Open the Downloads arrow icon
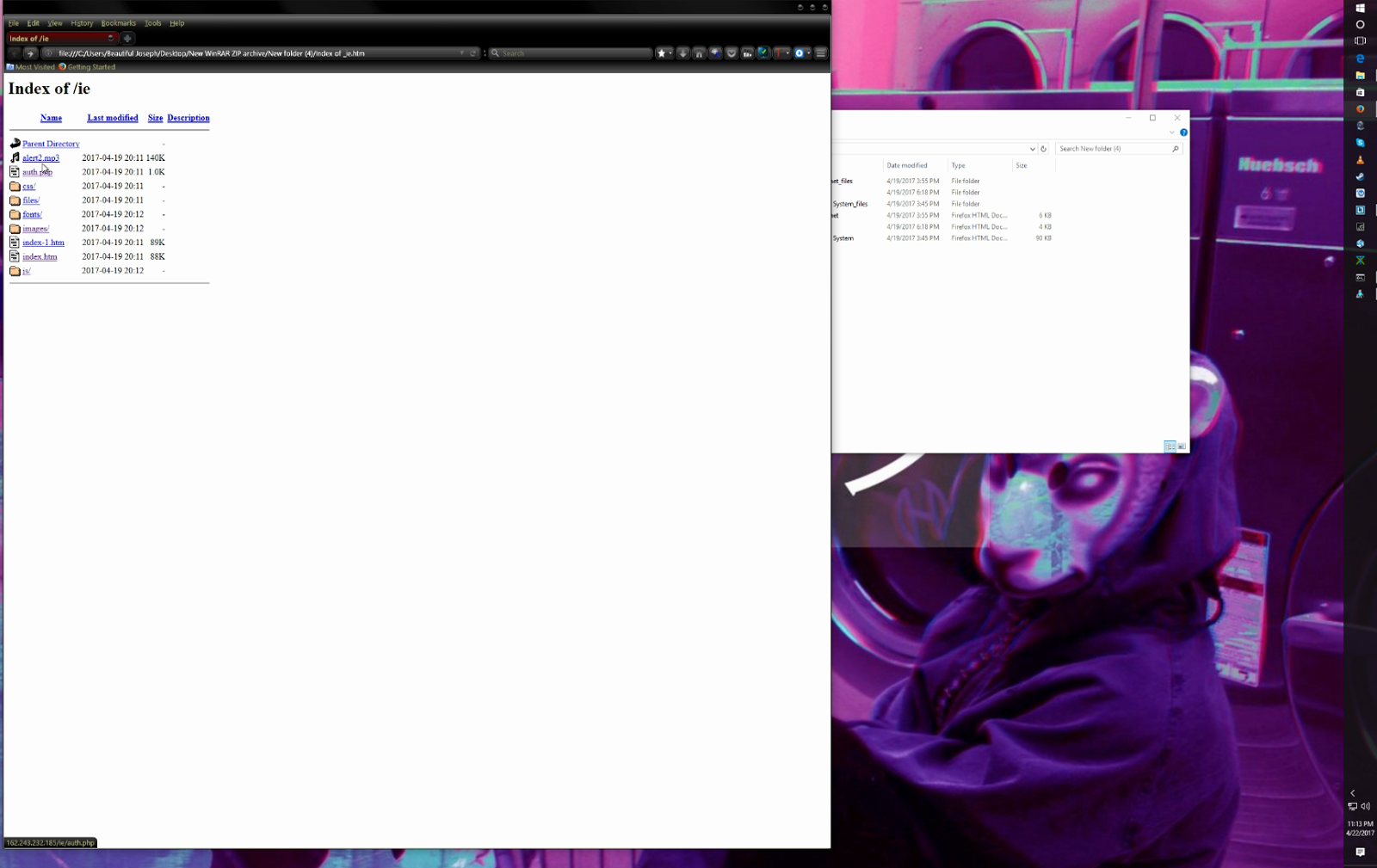Image resolution: width=1377 pixels, height=868 pixels. coord(682,53)
